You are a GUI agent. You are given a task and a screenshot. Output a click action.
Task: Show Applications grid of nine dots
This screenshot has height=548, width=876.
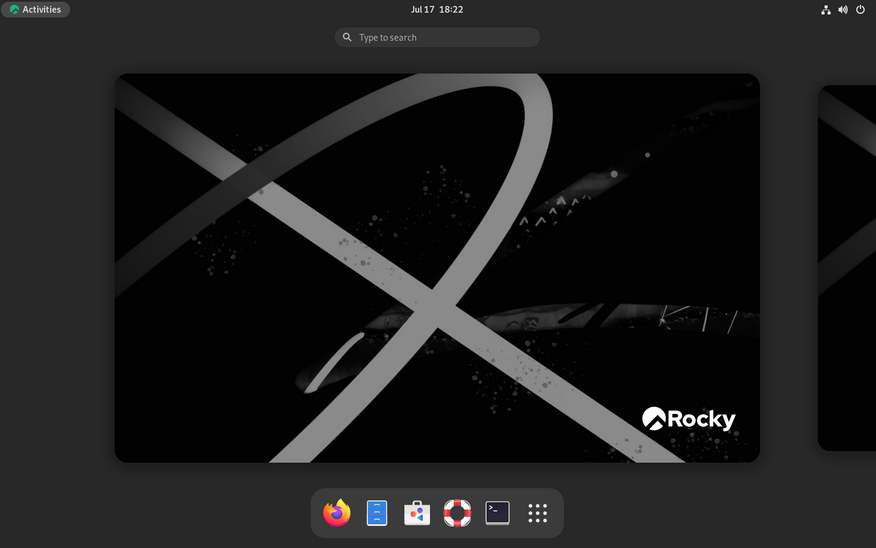[x=537, y=513]
